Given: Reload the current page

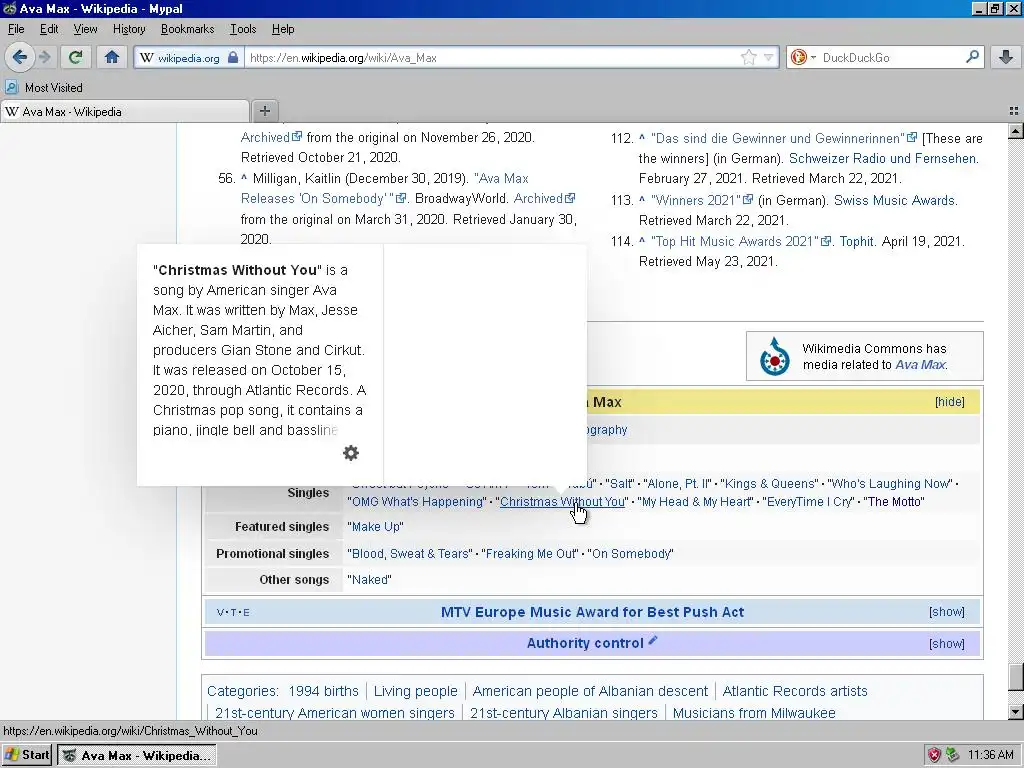Looking at the screenshot, I should [76, 57].
